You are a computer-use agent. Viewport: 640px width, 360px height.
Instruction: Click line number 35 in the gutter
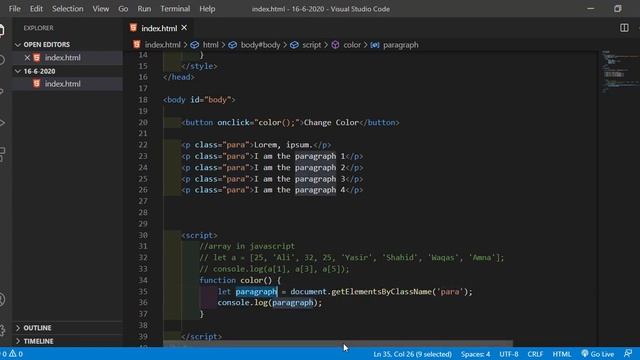tap(143, 291)
